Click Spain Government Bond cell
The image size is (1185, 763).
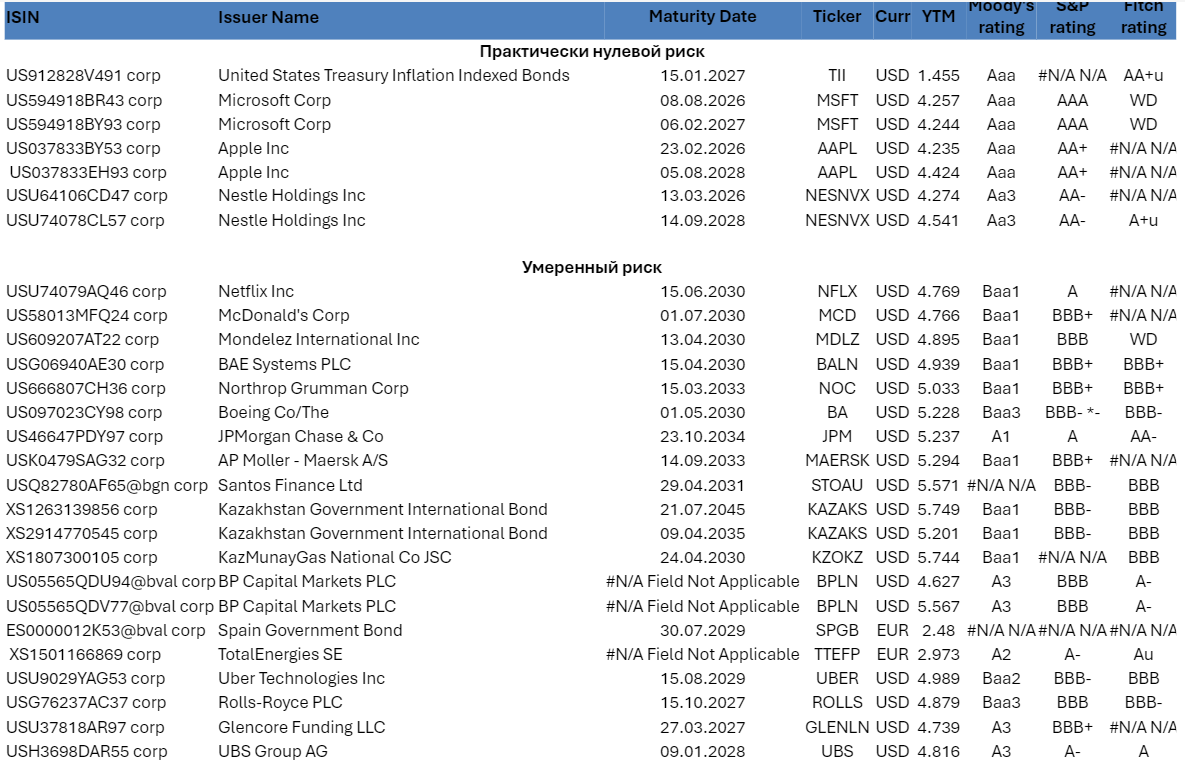point(310,631)
